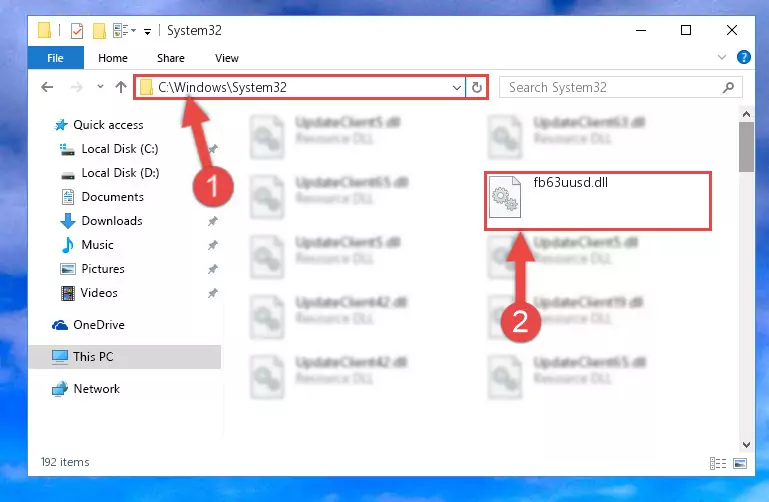Select the fb63uusd.dll file name
Screen dimensions: 769x502
tap(570, 182)
